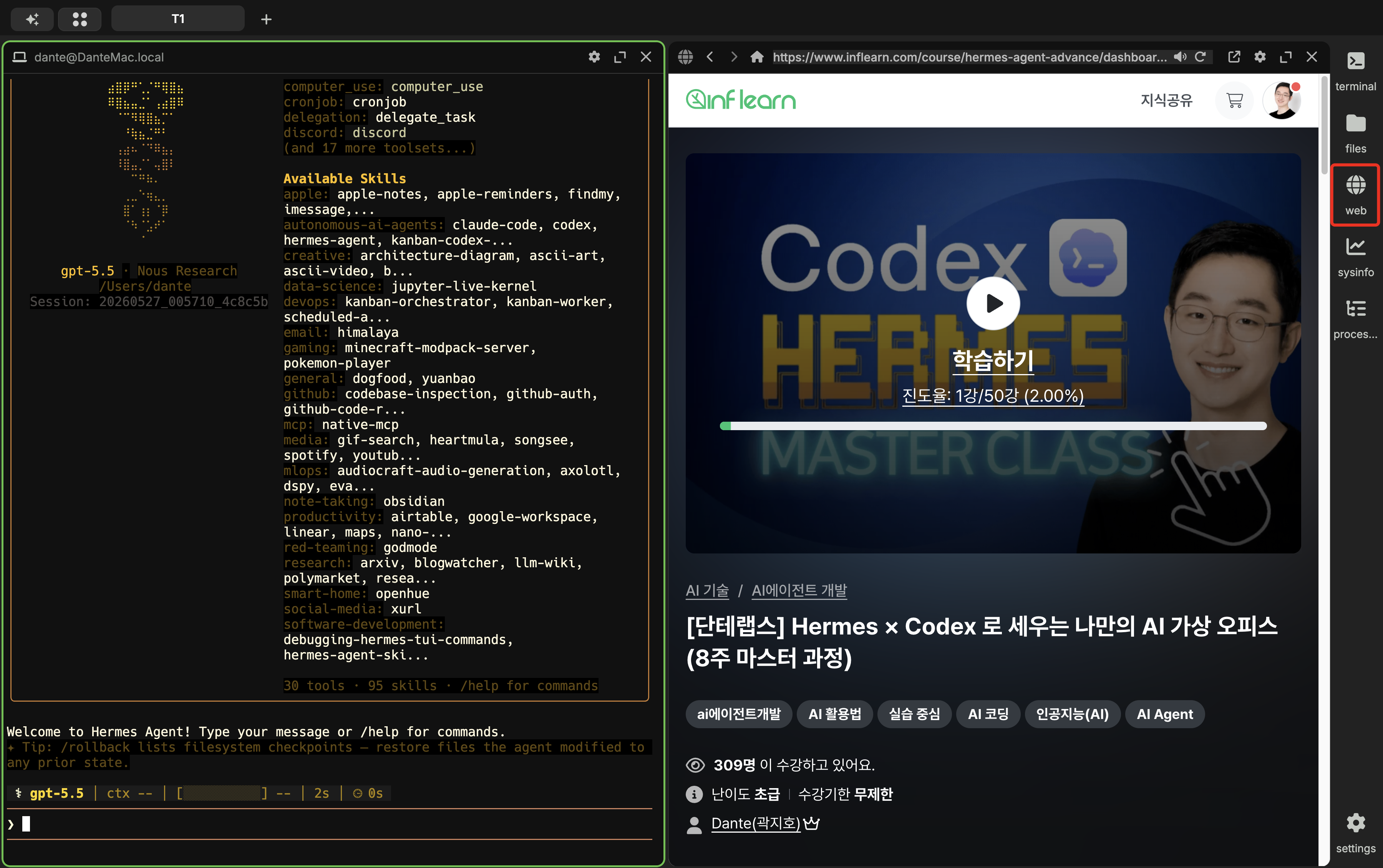Expand the terminal pane to fullscreen
The width and height of the screenshot is (1383, 868).
[x=620, y=57]
